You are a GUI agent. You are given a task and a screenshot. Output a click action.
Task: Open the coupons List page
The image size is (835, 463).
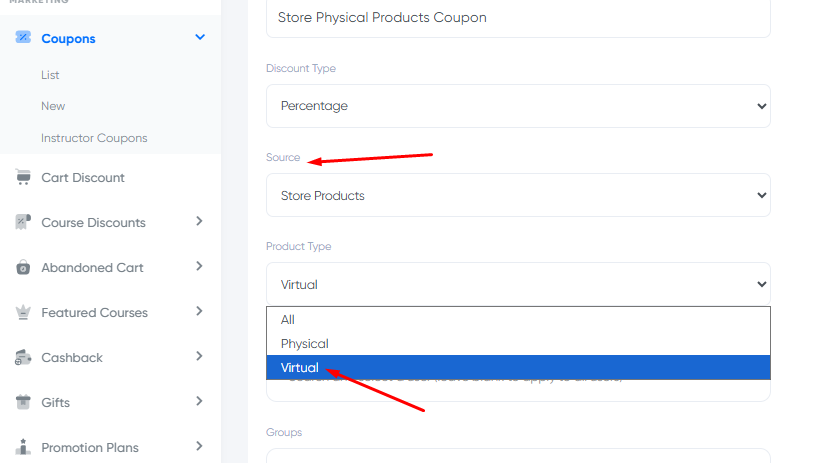[50, 75]
